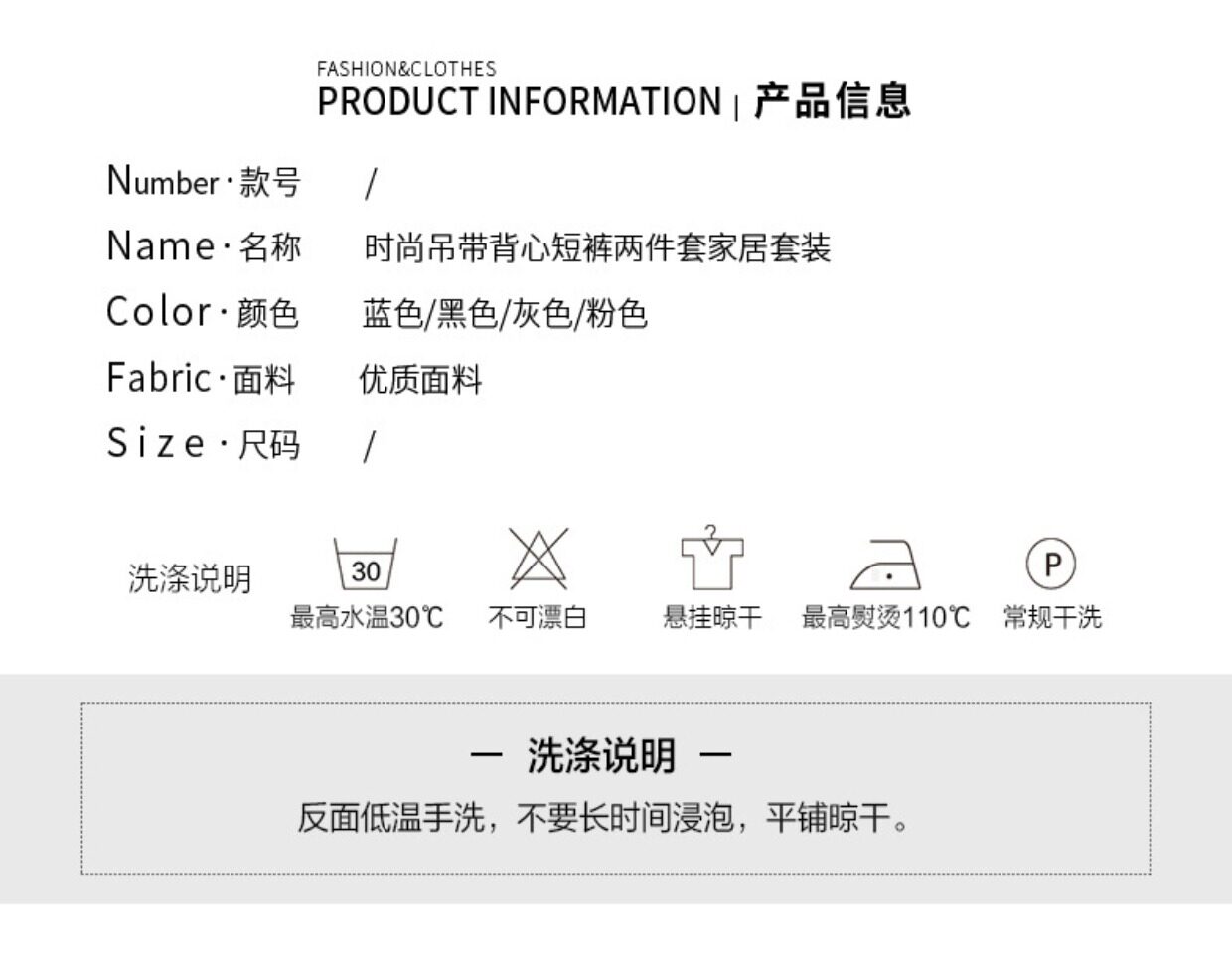Click the 不可漂白 caption

538,618
